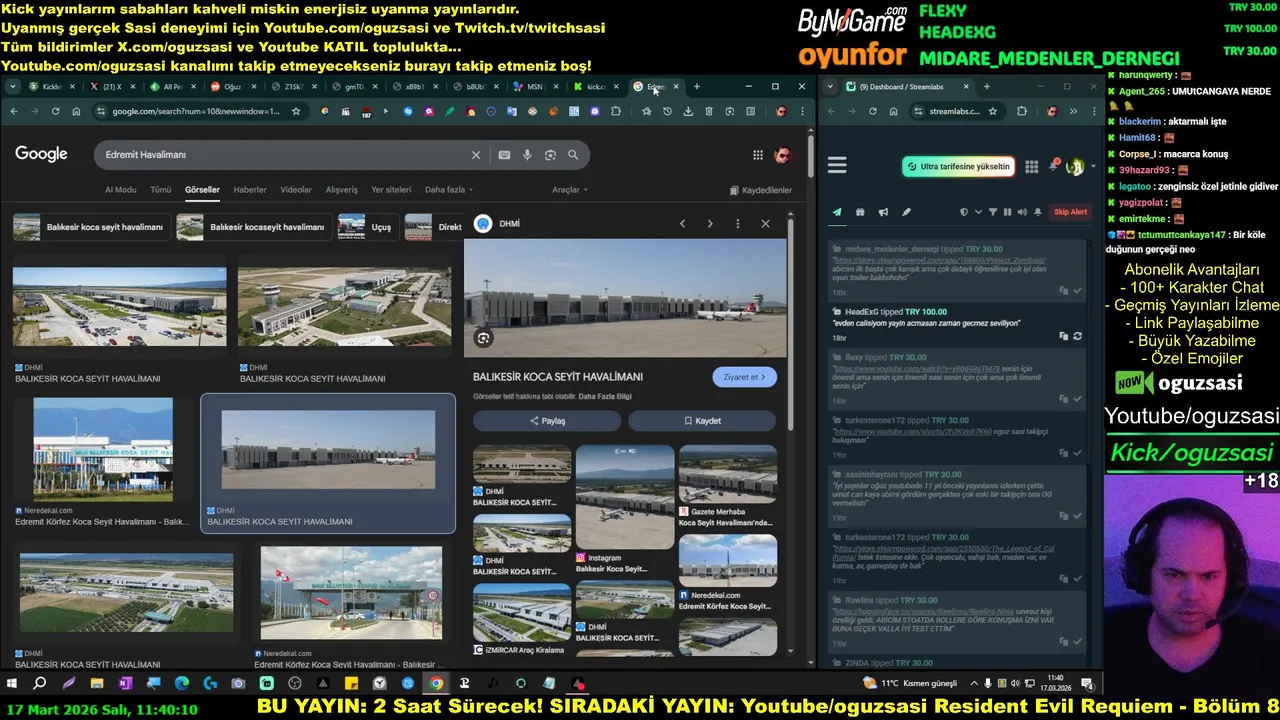The width and height of the screenshot is (1280, 720).
Task: Click the magnifier search button in Google
Action: [573, 155]
